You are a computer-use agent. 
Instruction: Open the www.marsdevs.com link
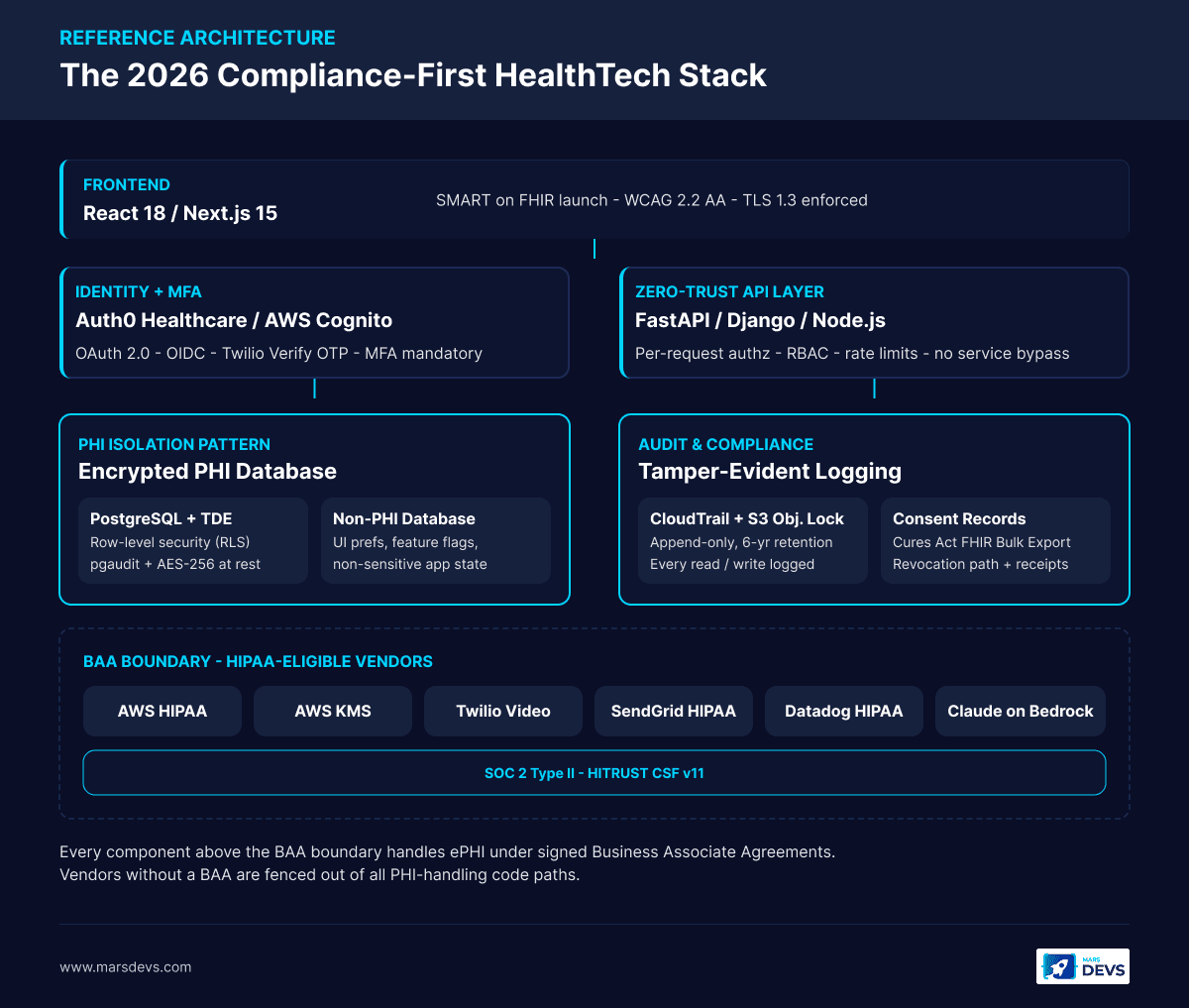coord(126,966)
